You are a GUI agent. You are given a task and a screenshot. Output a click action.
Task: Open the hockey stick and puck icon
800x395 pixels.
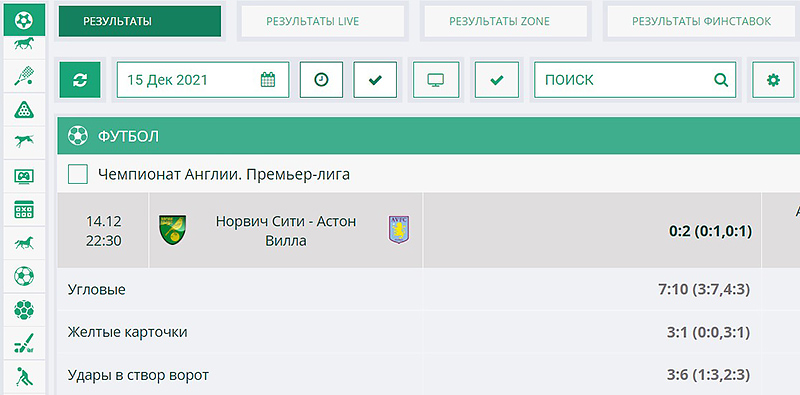[x=24, y=343]
